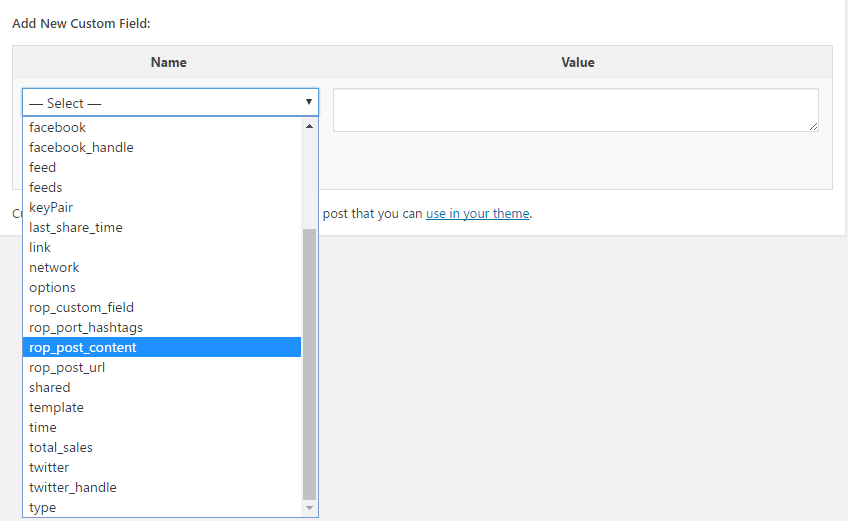This screenshot has width=848, height=521.
Task: Choose network from the list
Action: (x=54, y=267)
